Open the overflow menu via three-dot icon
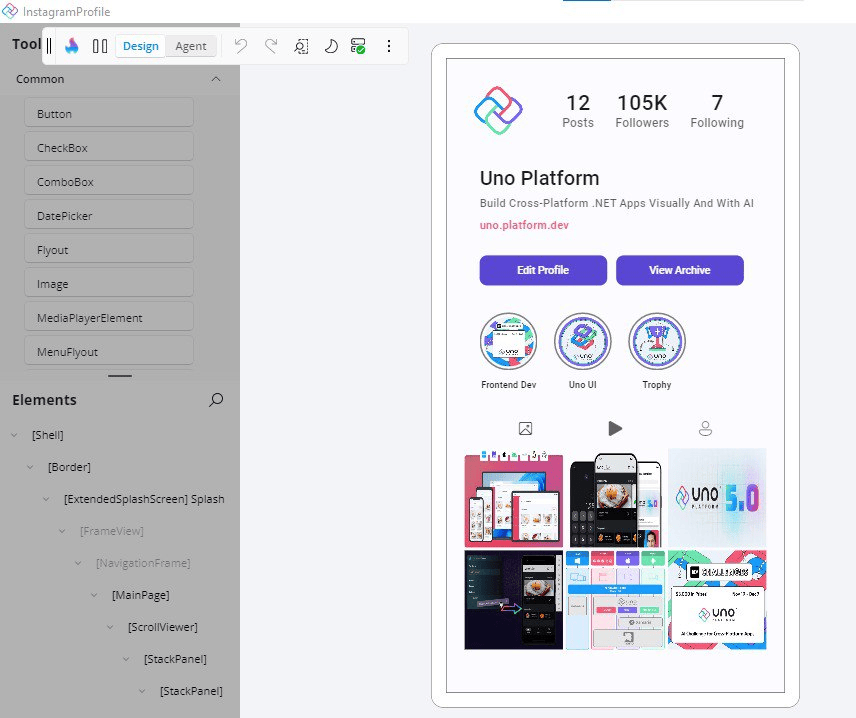 tap(388, 46)
